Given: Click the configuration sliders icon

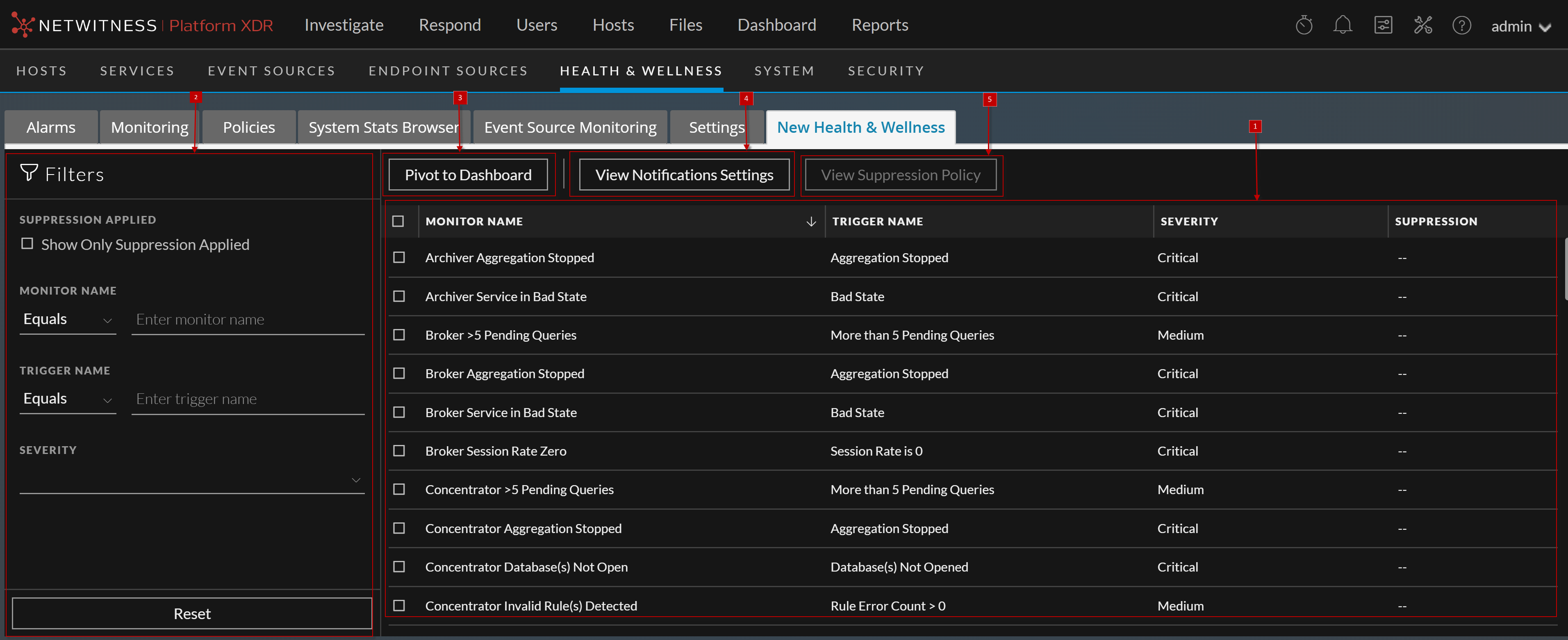Looking at the screenshot, I should pyautogui.click(x=1383, y=25).
